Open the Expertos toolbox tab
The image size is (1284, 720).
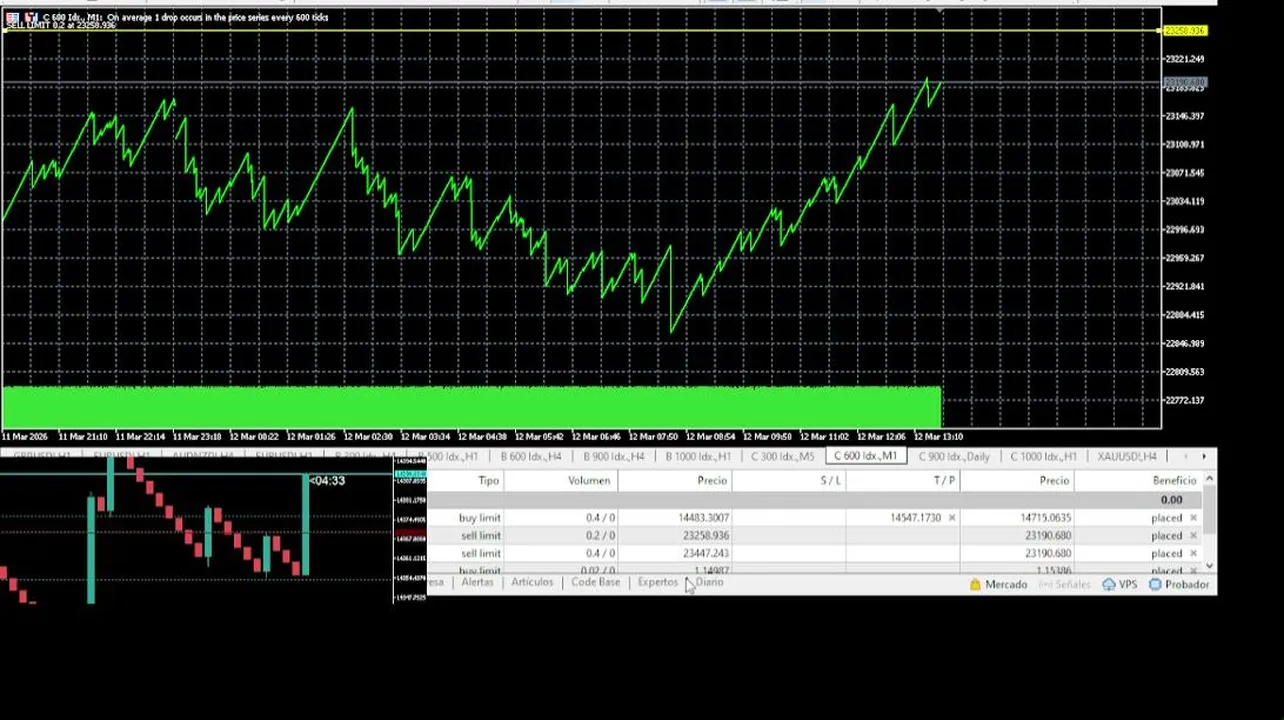(657, 582)
